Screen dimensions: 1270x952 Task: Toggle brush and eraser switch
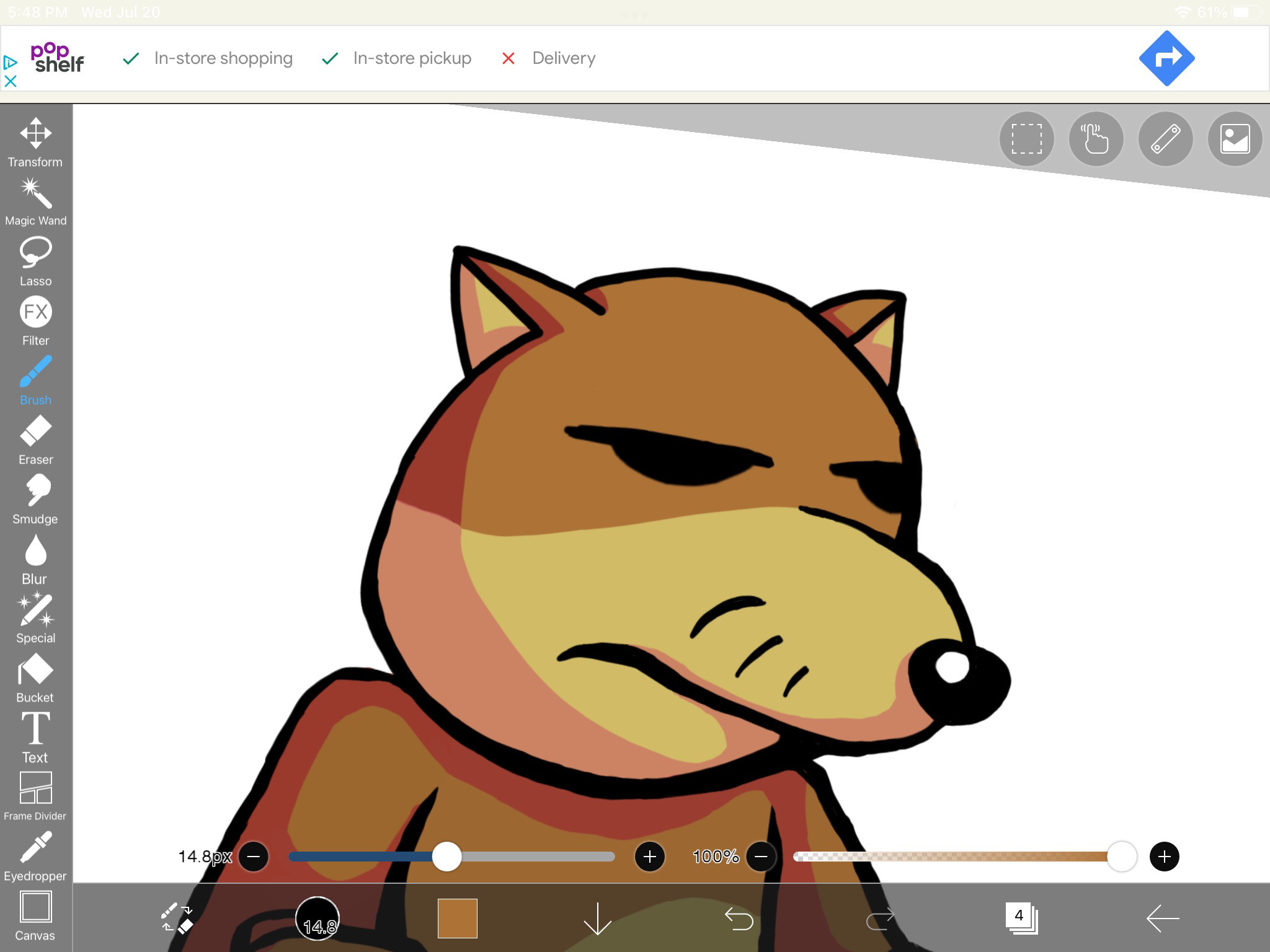point(177,918)
